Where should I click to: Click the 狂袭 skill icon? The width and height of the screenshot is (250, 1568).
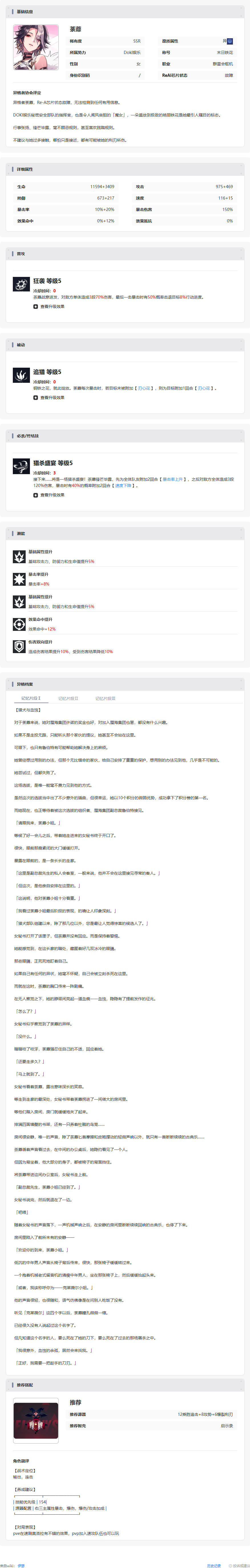pyautogui.click(x=21, y=284)
